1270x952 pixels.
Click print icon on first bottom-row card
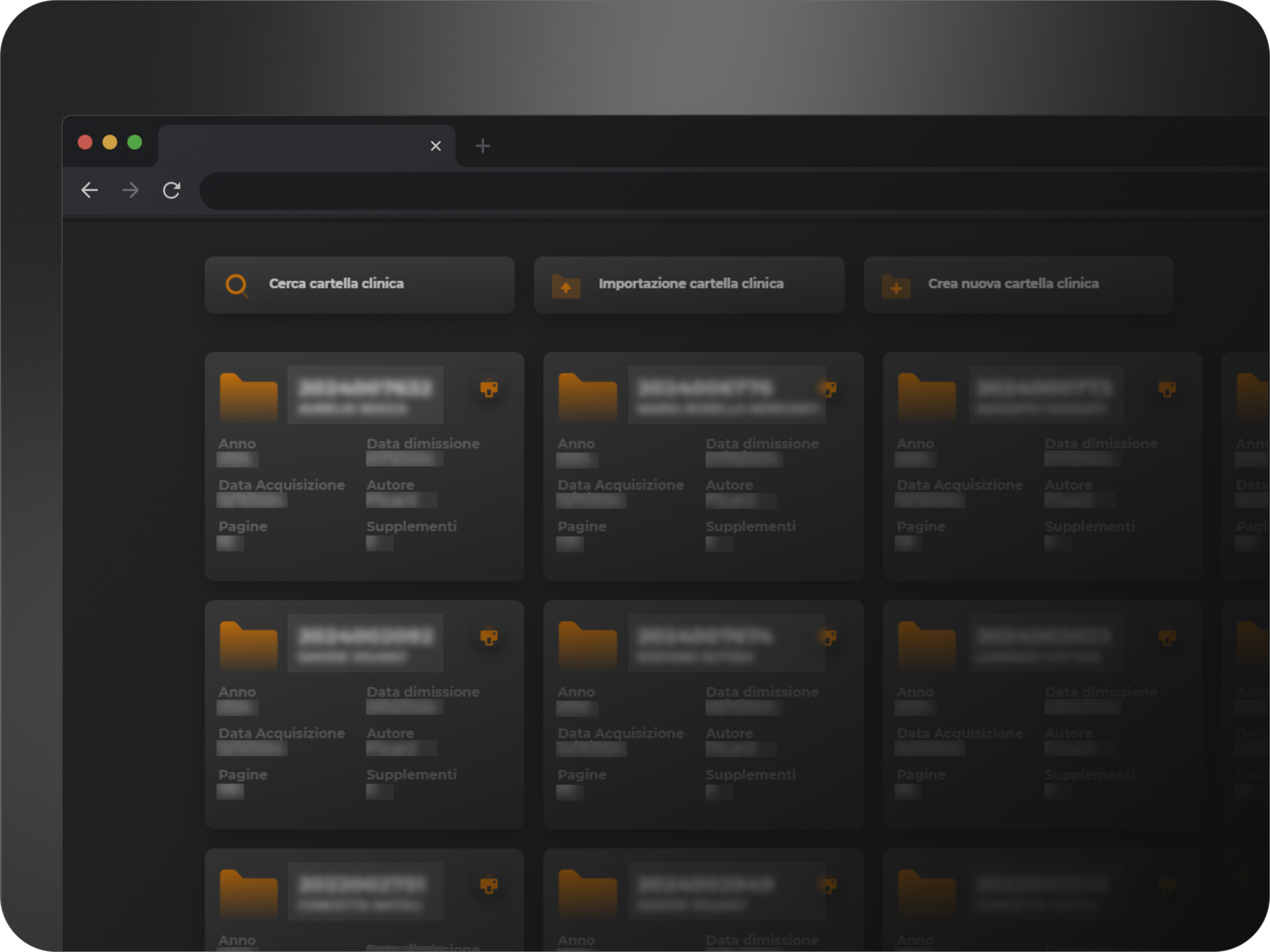(x=489, y=885)
